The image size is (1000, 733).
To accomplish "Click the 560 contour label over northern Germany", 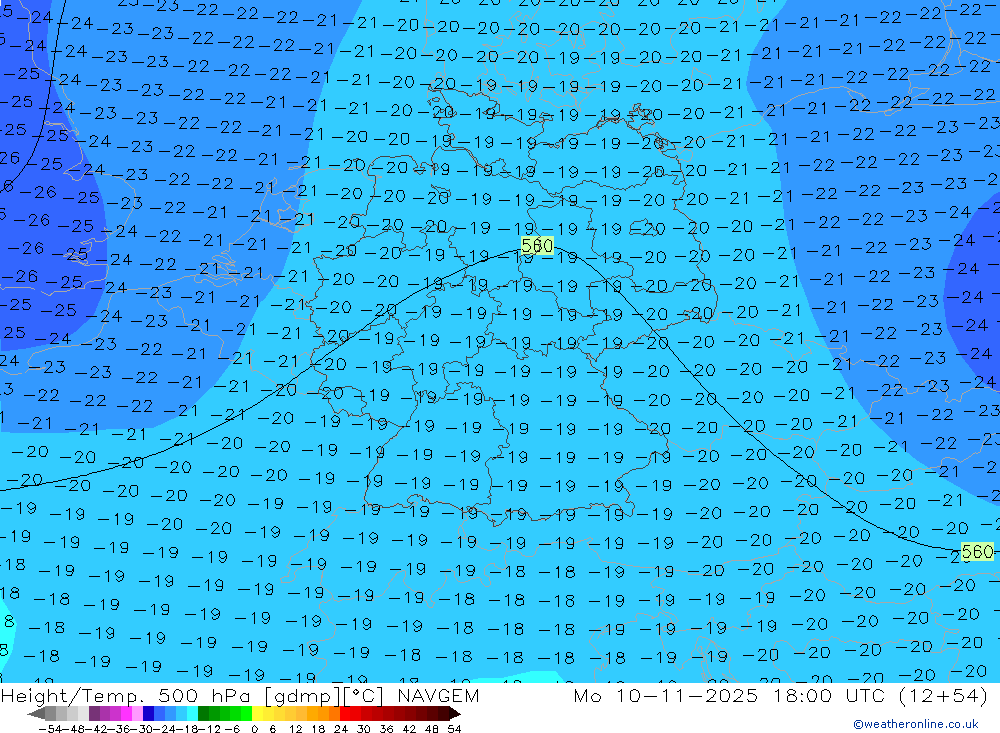I will click(537, 246).
